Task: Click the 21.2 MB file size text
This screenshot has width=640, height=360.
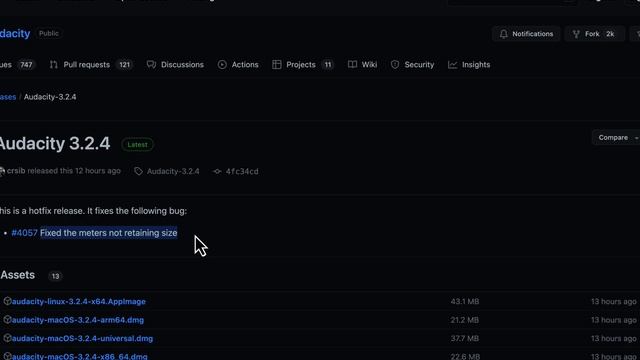Action: point(465,320)
